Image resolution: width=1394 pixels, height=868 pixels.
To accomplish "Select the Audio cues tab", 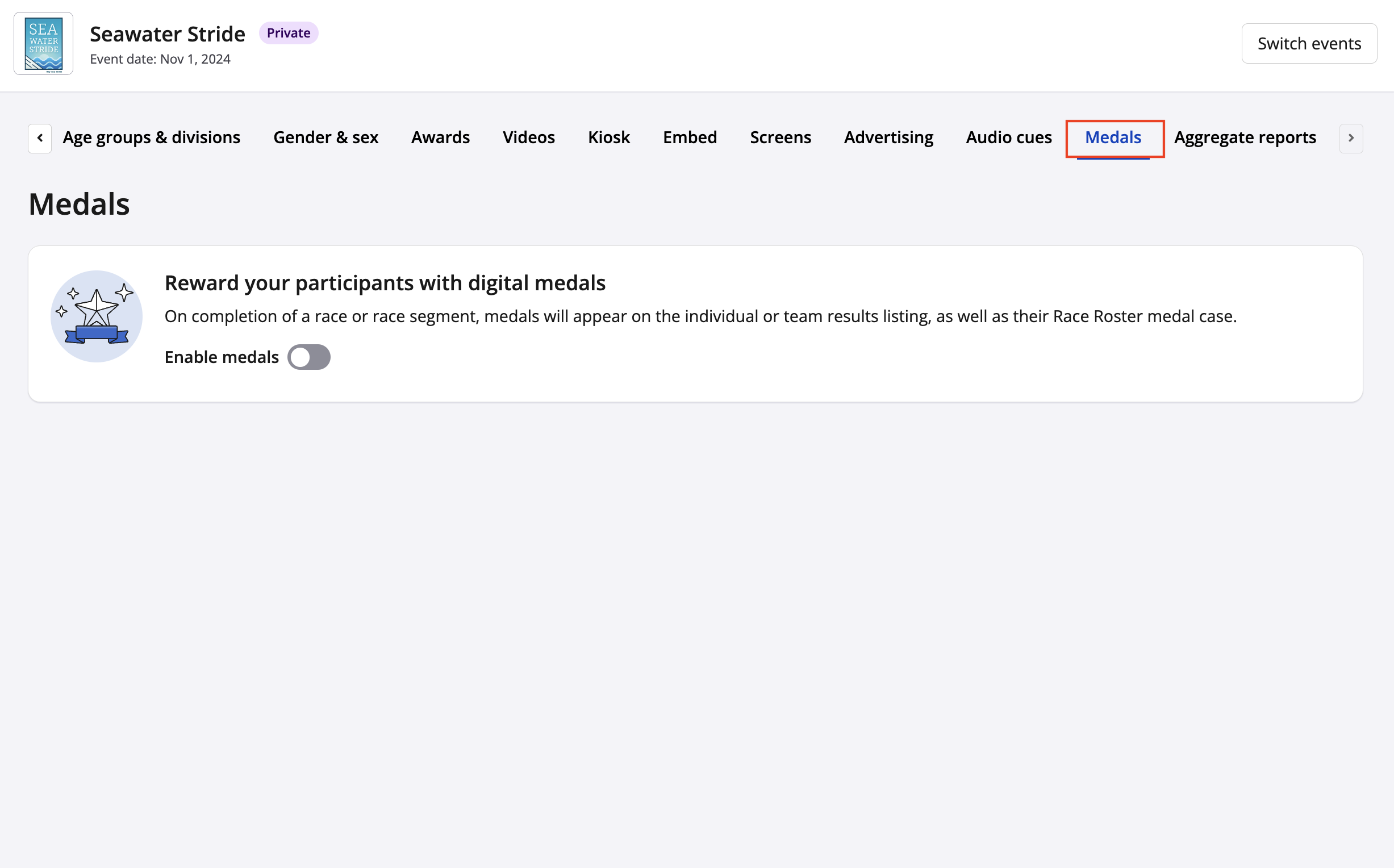I will 1008,138.
